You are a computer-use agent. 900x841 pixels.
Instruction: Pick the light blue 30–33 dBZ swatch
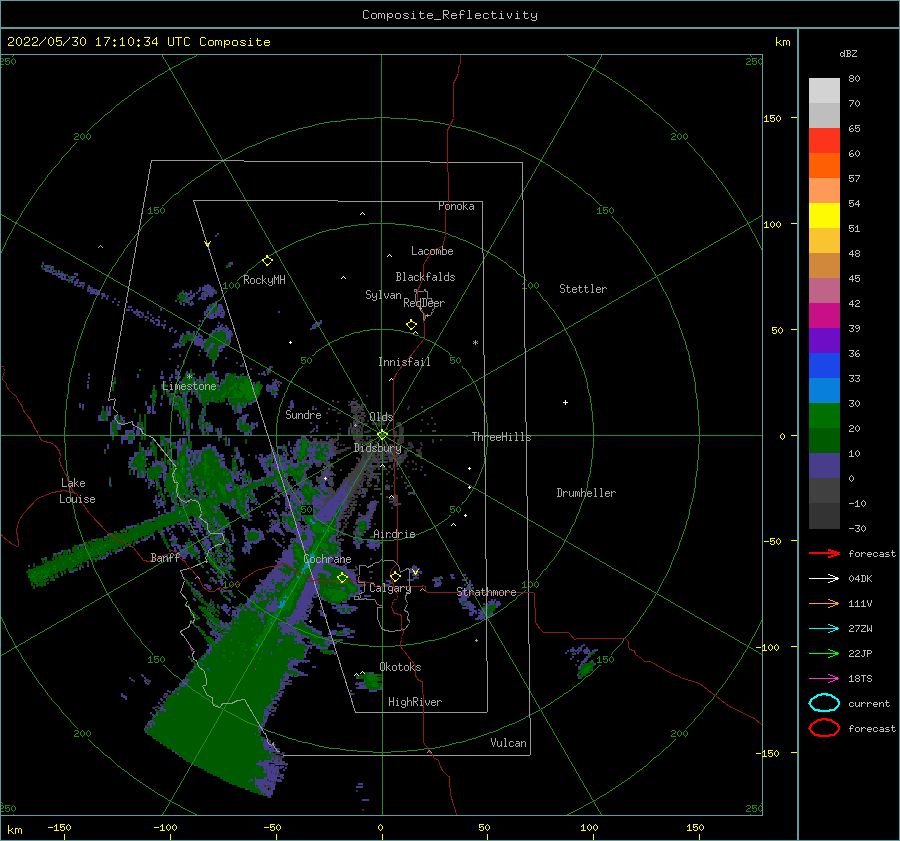coord(824,391)
